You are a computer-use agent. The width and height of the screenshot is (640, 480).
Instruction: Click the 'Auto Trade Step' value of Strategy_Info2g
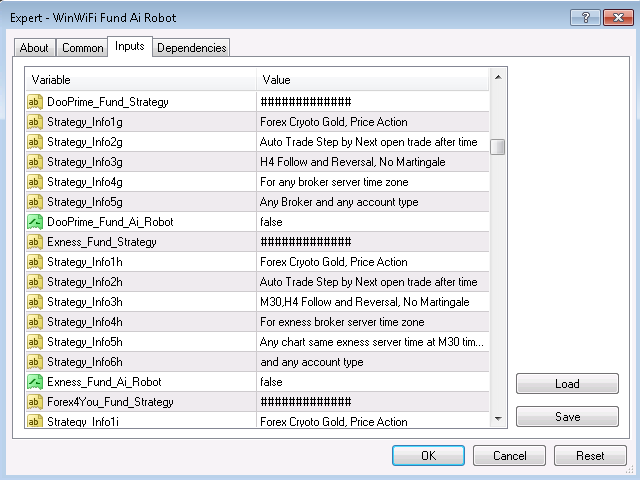click(369, 142)
